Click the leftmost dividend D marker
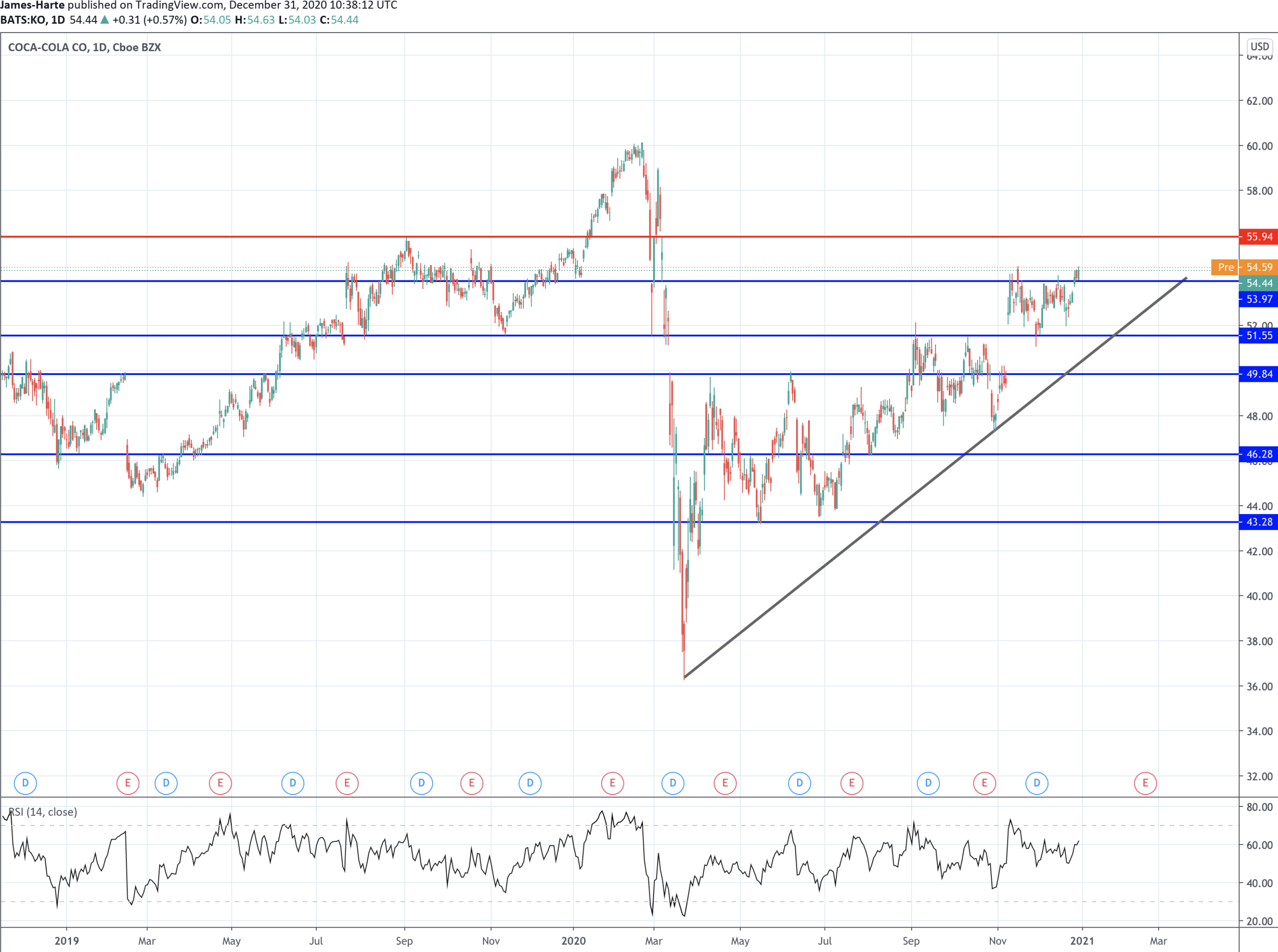This screenshot has width=1278, height=952. pyautogui.click(x=25, y=783)
